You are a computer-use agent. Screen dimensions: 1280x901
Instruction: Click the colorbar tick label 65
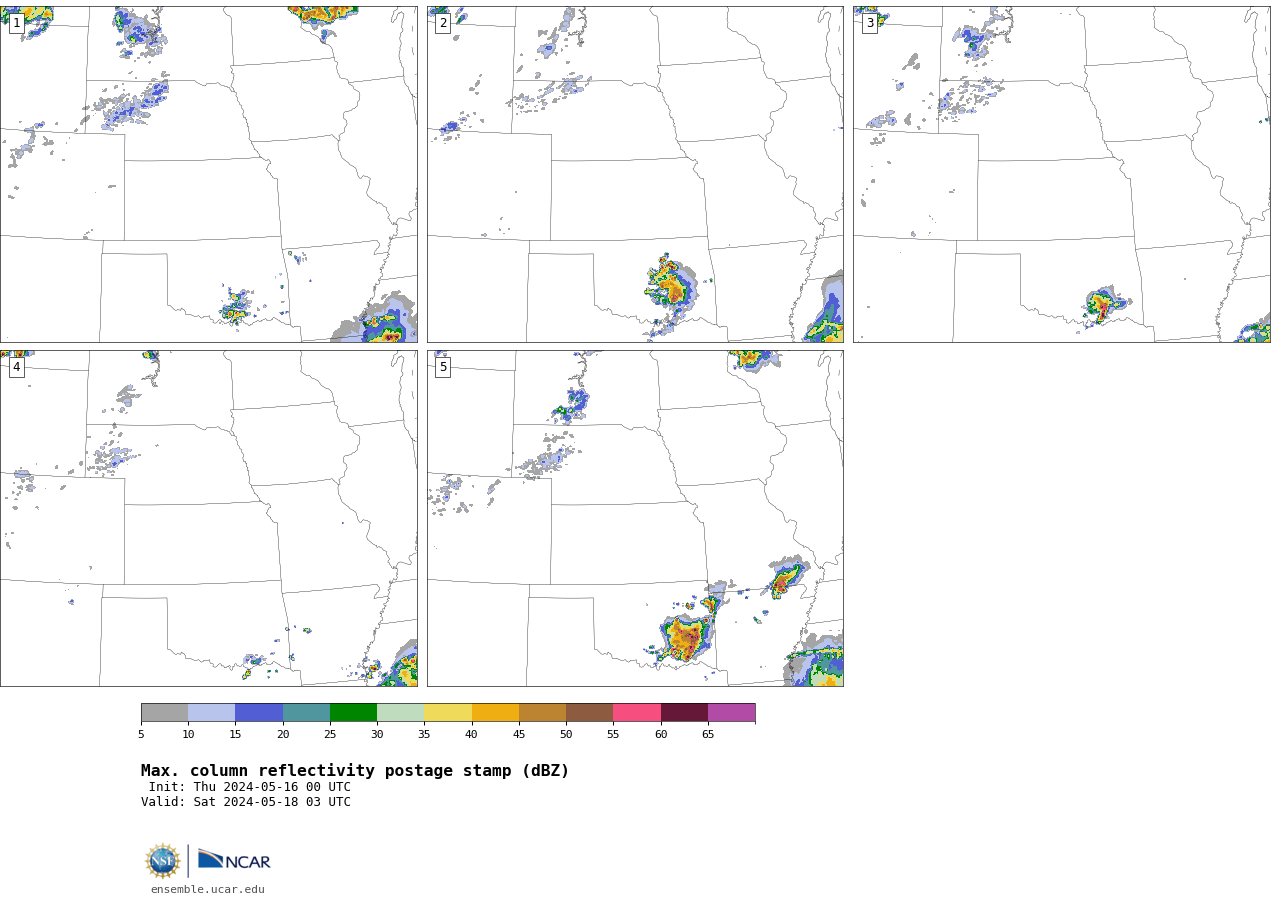pos(708,735)
